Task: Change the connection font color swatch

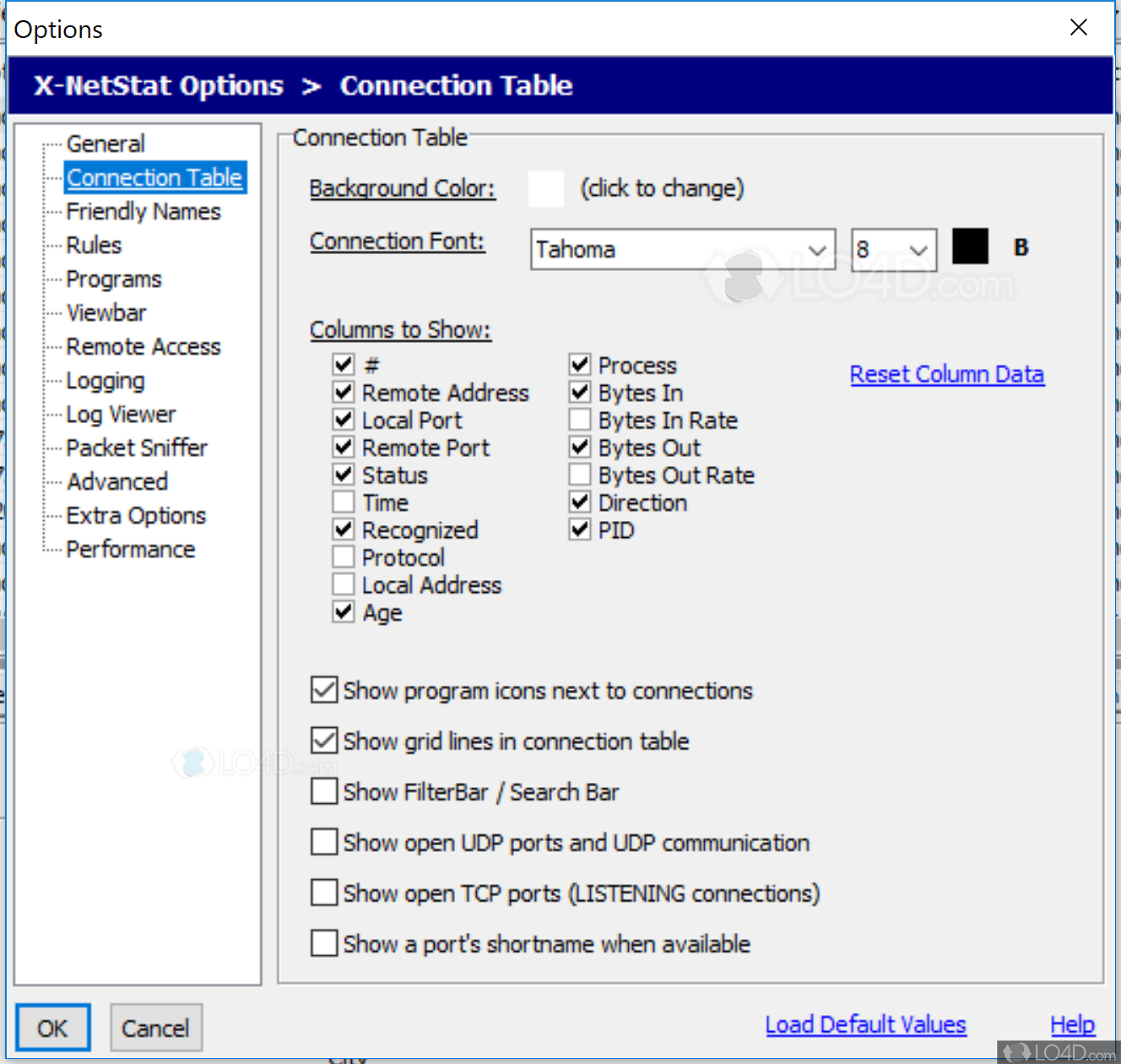Action: [x=970, y=246]
